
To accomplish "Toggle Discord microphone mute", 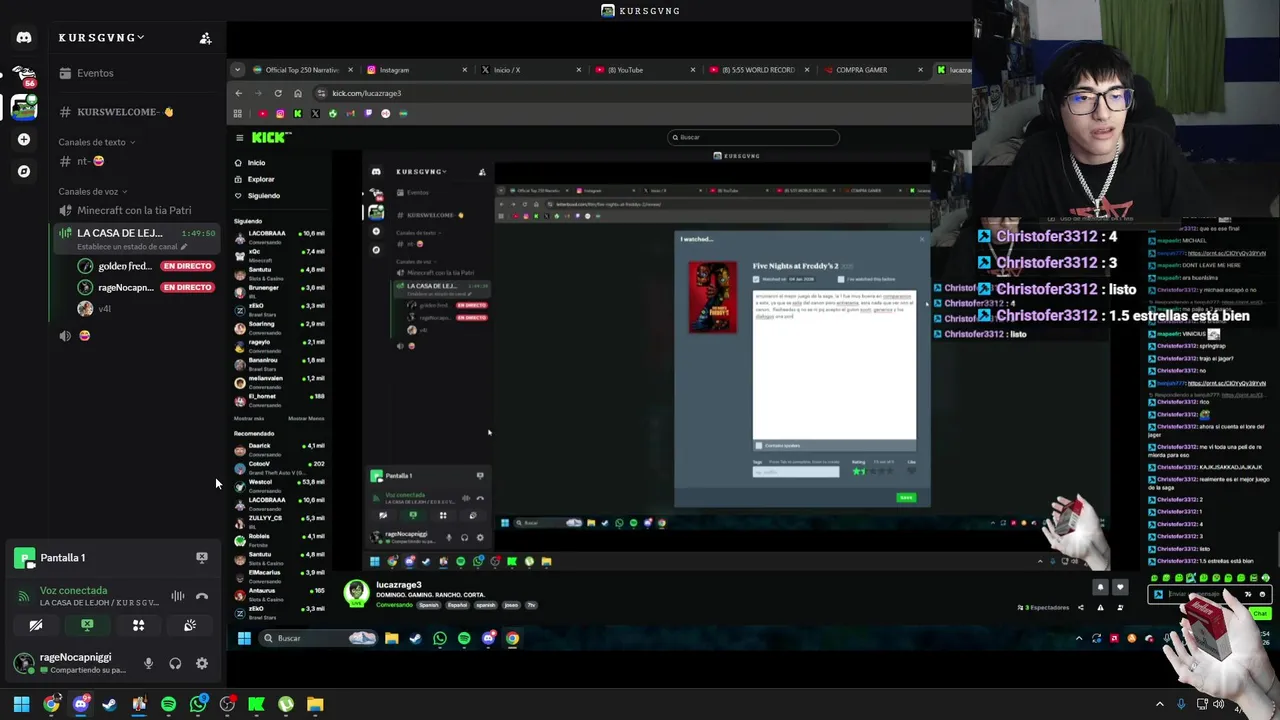I will (x=148, y=663).
